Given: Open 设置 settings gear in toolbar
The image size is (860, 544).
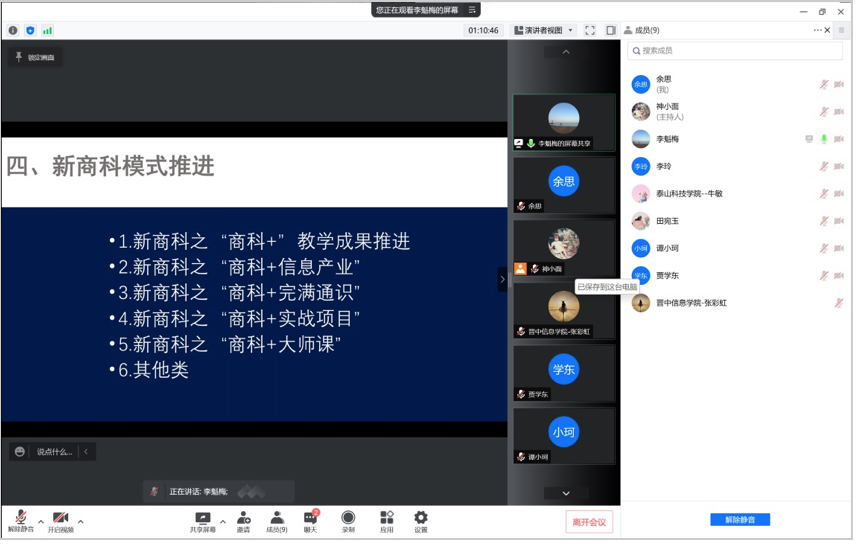Looking at the screenshot, I should 421,518.
